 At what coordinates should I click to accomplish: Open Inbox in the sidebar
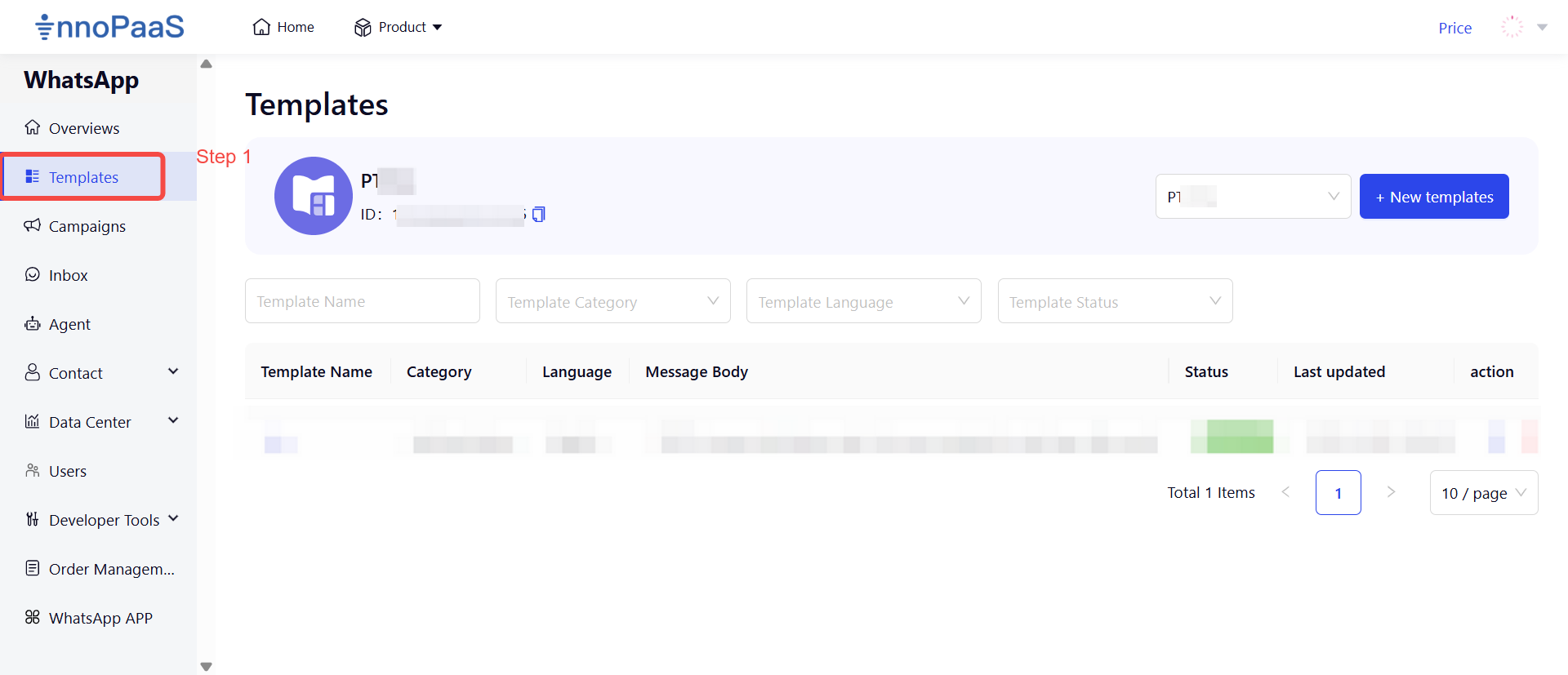click(98, 275)
